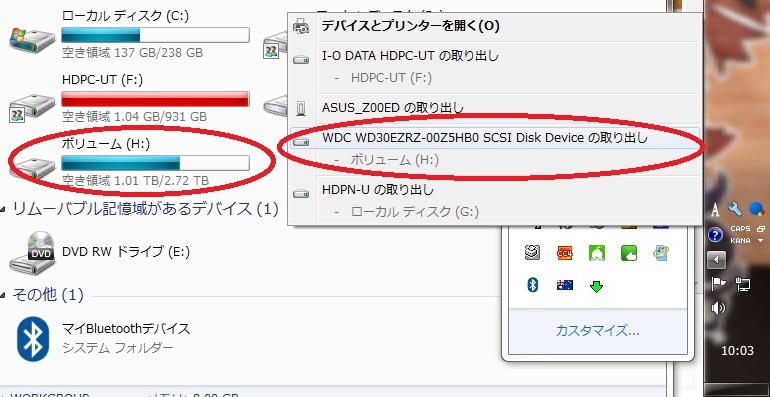Open the orange CC4 tray icon
Viewport: 770px width, 397px height.
pos(564,253)
